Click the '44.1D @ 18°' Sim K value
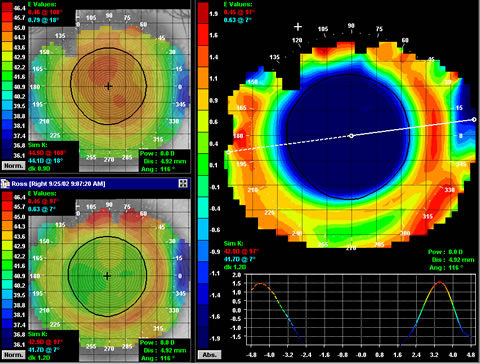The image size is (480, 364). [x=45, y=160]
